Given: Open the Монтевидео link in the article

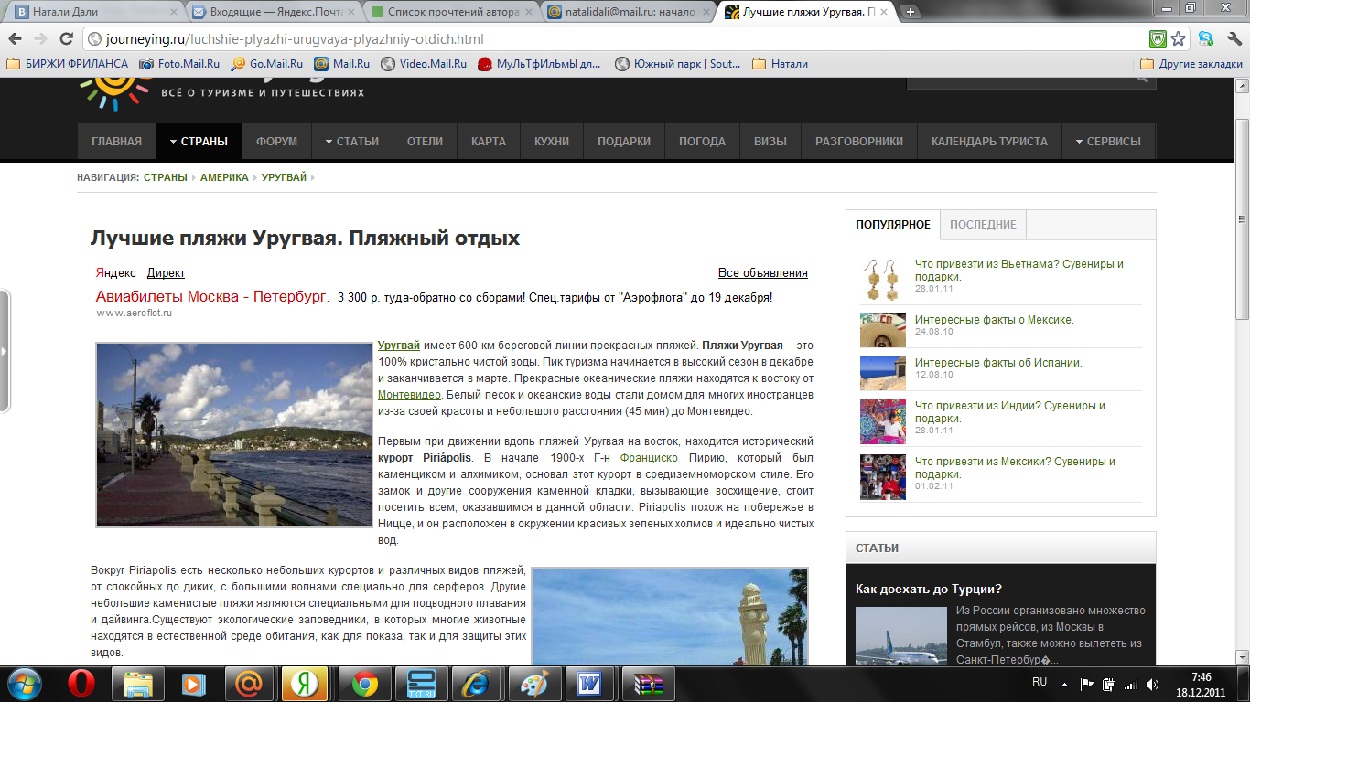Looking at the screenshot, I should pos(410,395).
